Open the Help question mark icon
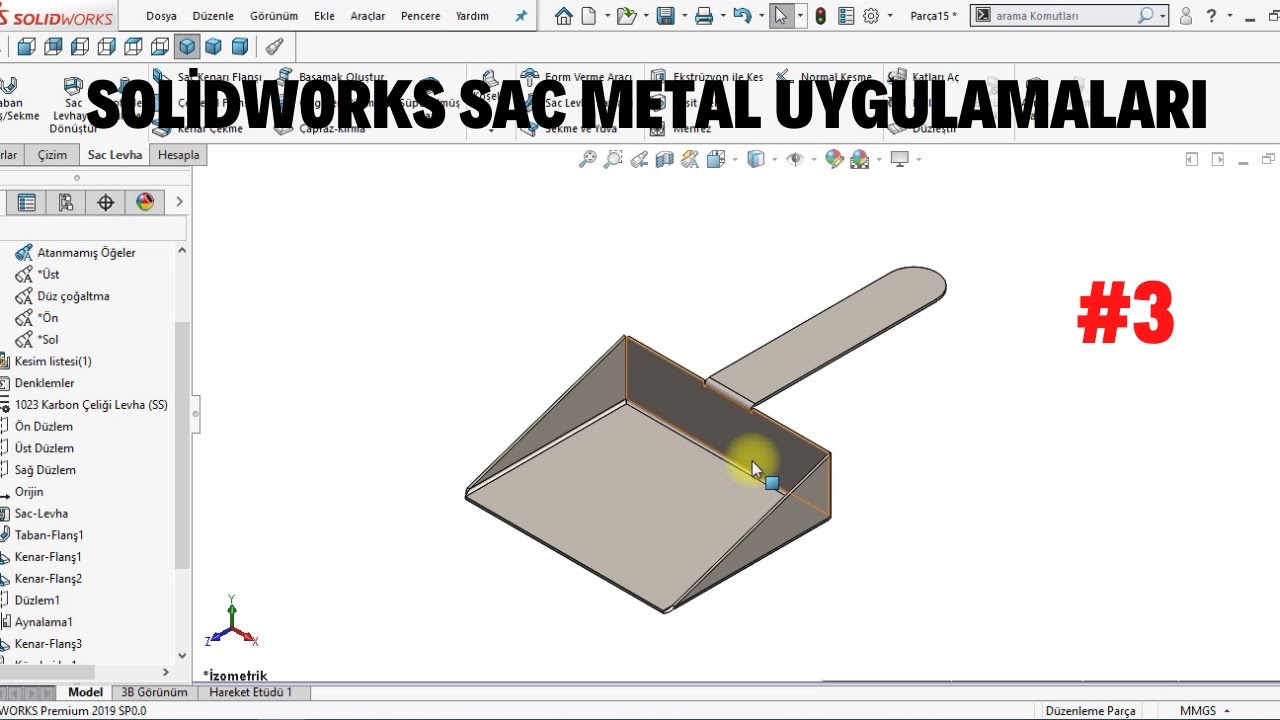The height and width of the screenshot is (720, 1280). (x=1212, y=16)
